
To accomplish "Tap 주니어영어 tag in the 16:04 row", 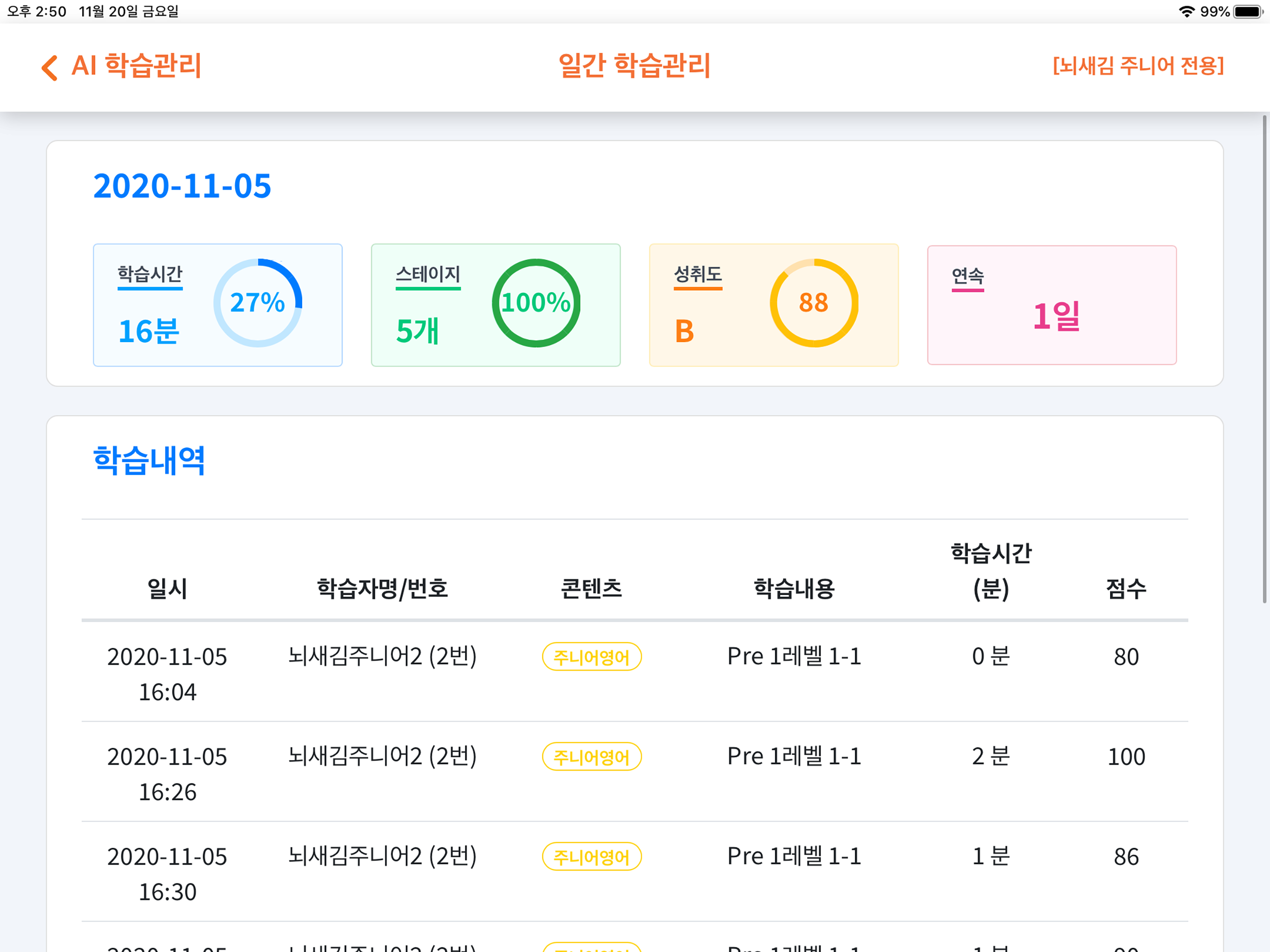I will (x=591, y=657).
